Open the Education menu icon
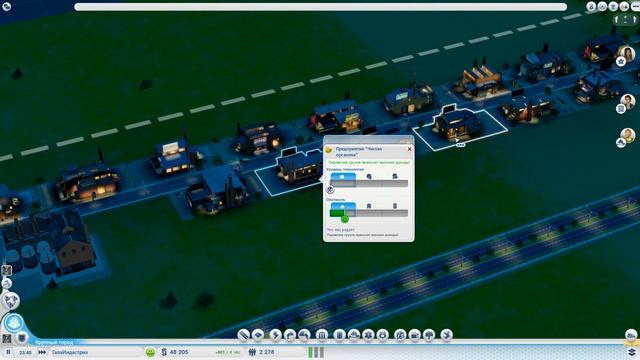 400,335
